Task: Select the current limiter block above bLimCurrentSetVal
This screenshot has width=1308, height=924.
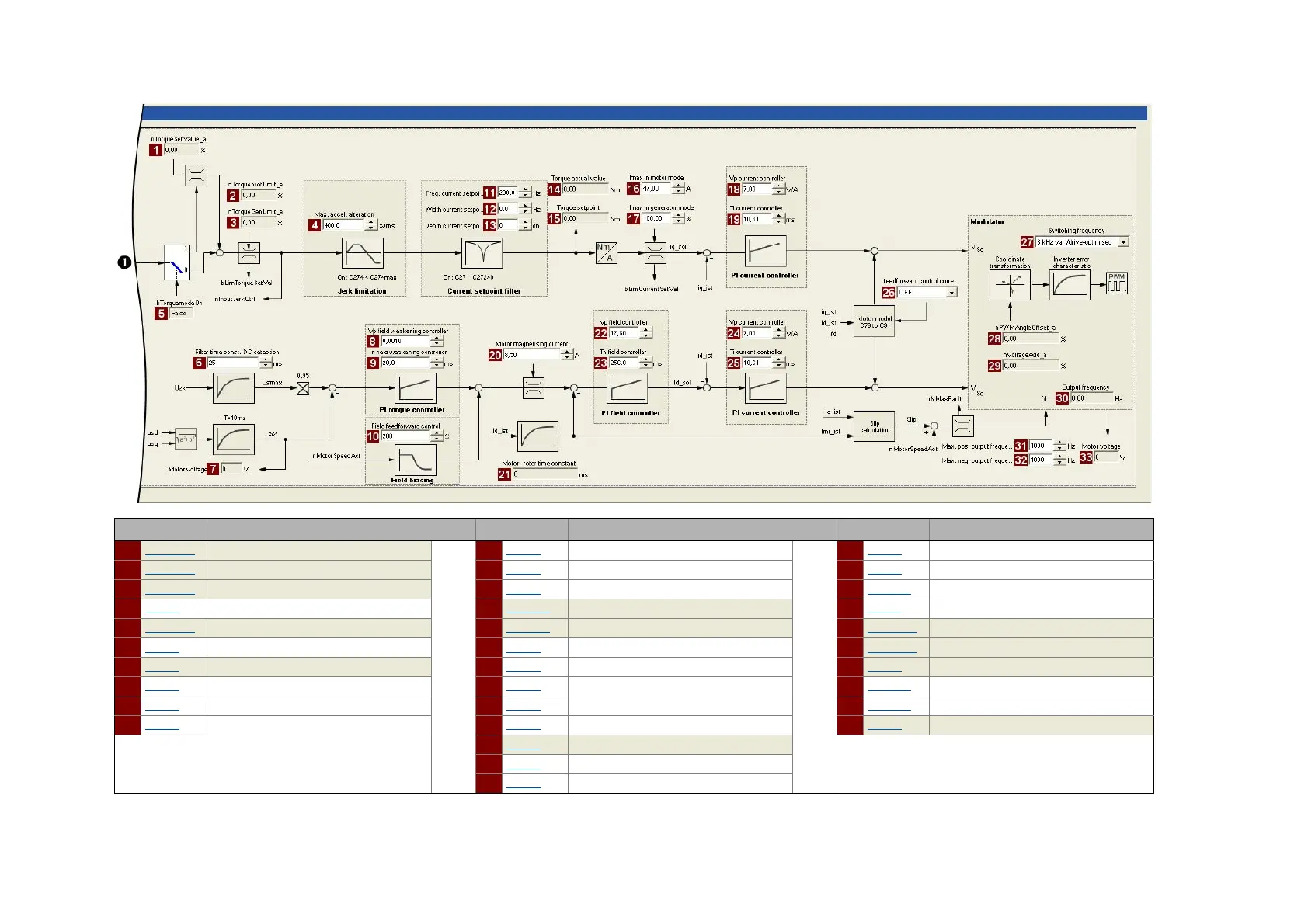Action: pos(655,253)
